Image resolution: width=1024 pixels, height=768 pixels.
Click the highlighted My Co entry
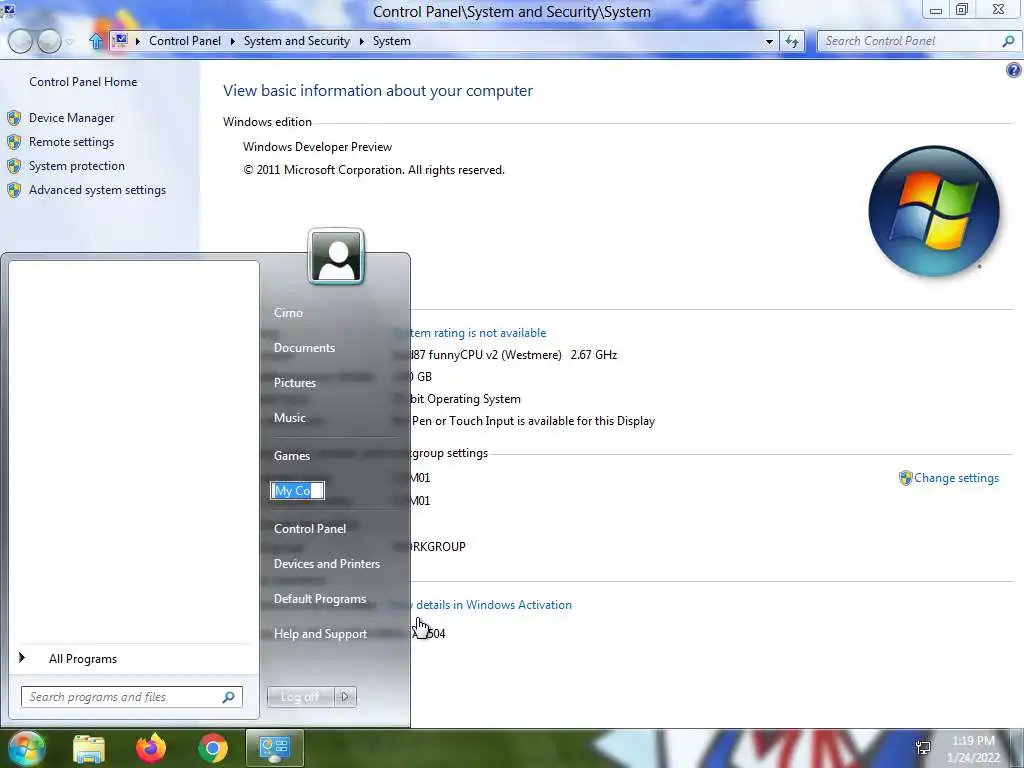coord(297,491)
